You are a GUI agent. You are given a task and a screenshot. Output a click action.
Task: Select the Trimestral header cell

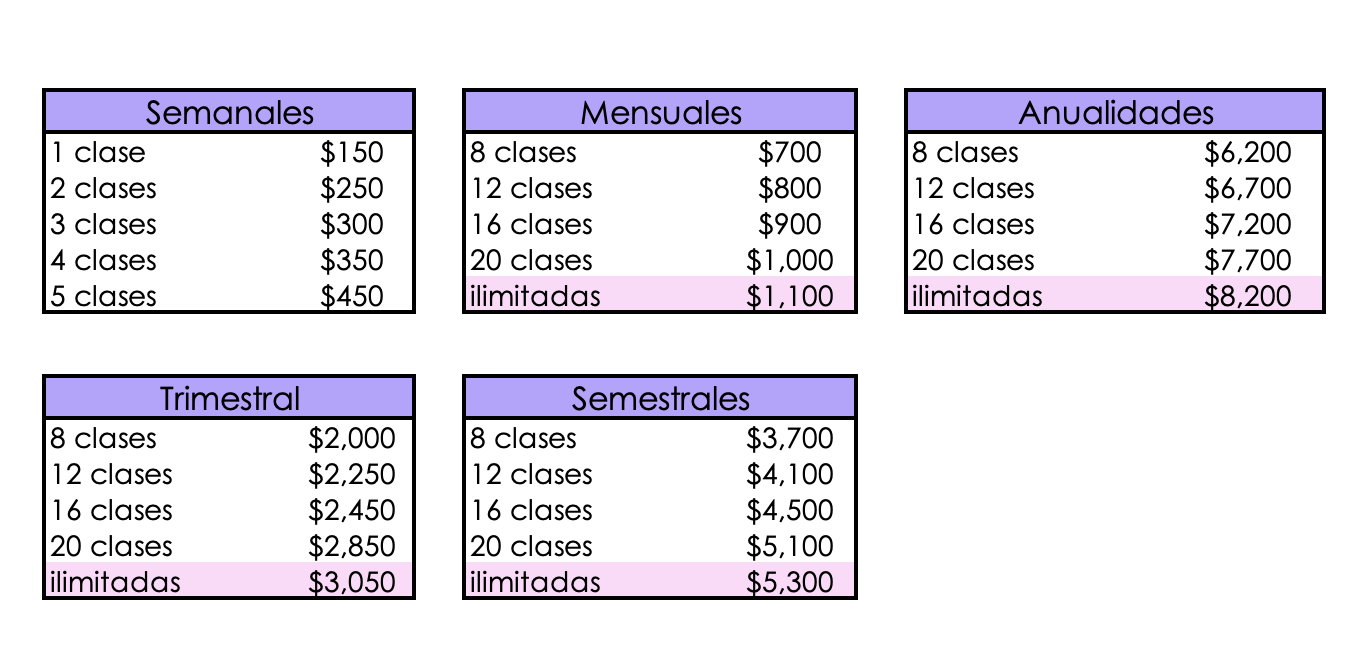point(229,399)
